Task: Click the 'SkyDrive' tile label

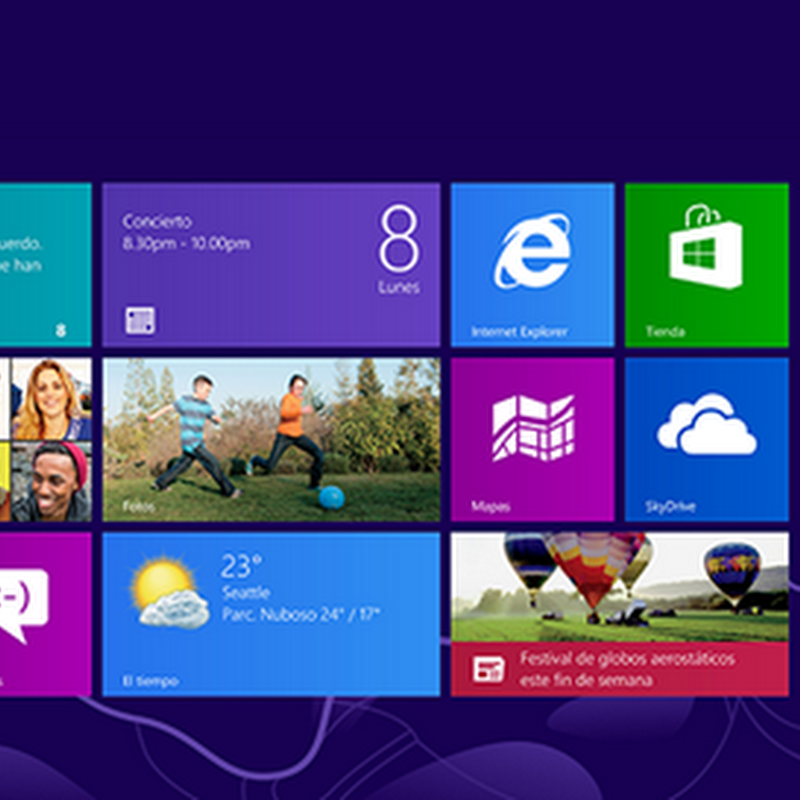Action: 670,507
